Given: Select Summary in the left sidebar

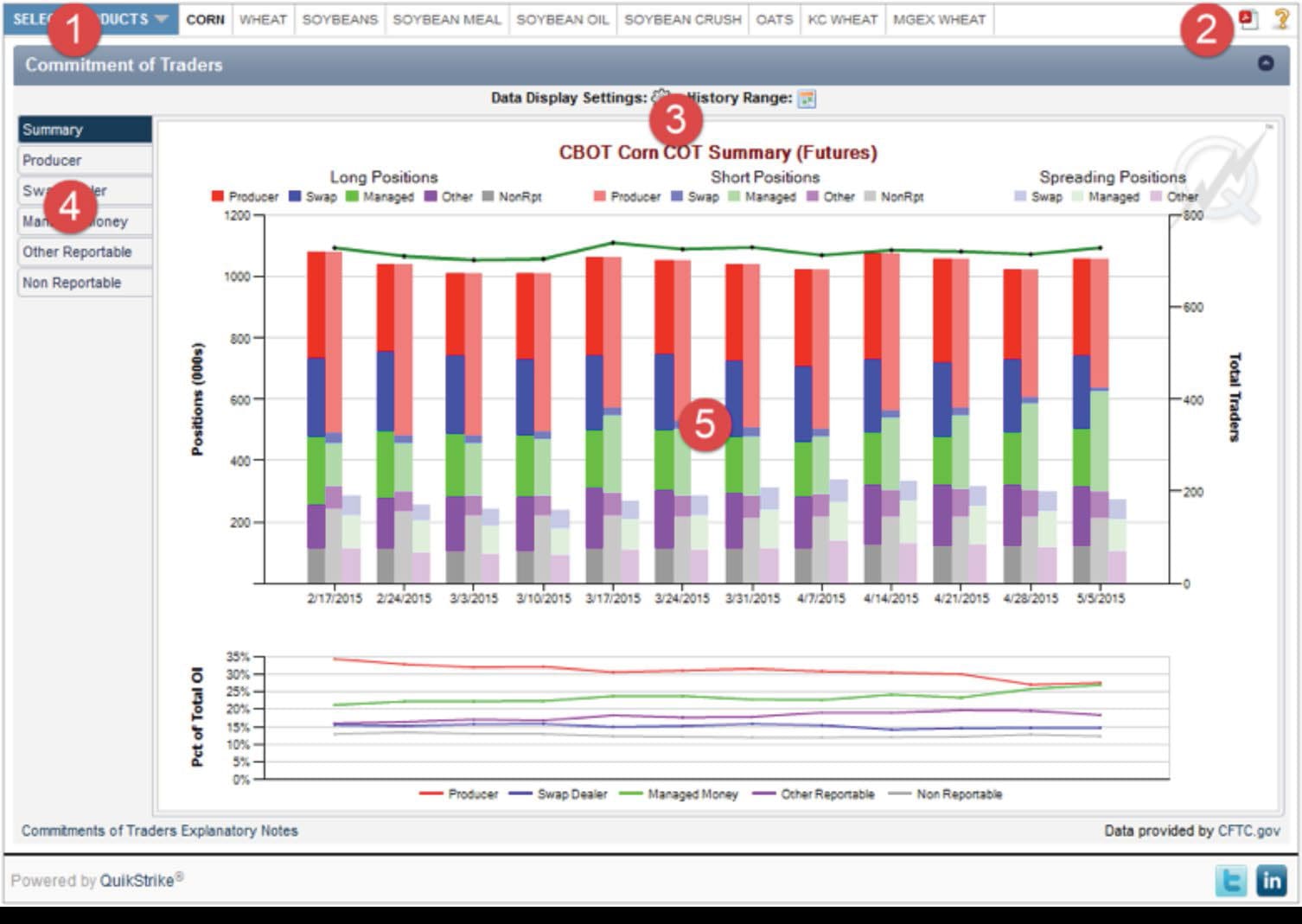Looking at the screenshot, I should 85,130.
